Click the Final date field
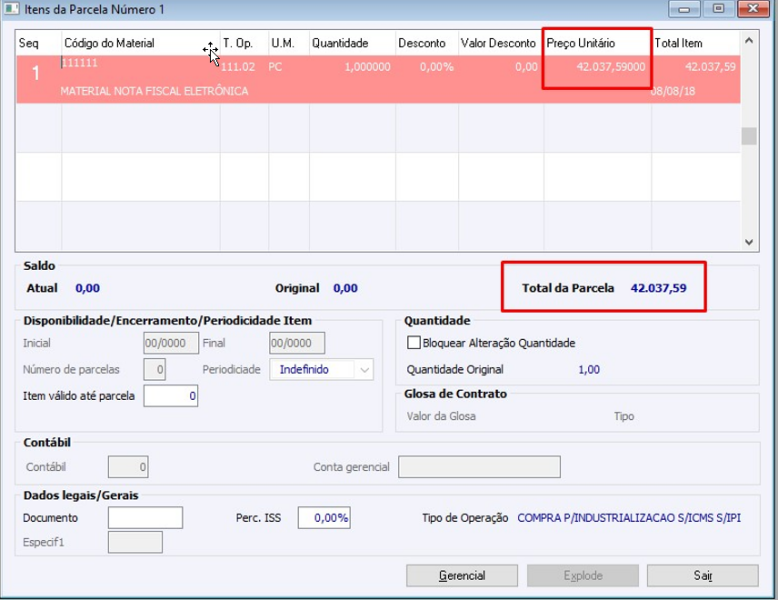The width and height of the screenshot is (778, 600). pyautogui.click(x=297, y=343)
